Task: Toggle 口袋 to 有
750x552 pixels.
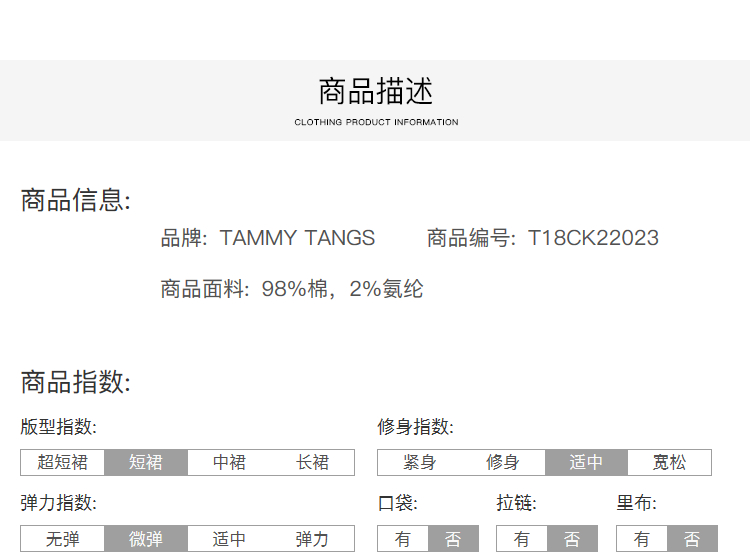Action: [403, 539]
